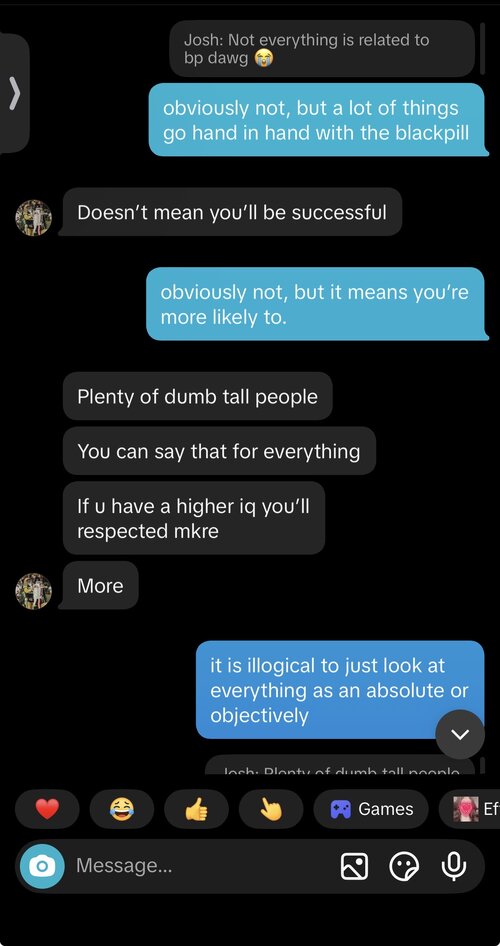Open the Effects chip with pink thumbnail
Viewport: 500px width, 946px height.
click(470, 809)
